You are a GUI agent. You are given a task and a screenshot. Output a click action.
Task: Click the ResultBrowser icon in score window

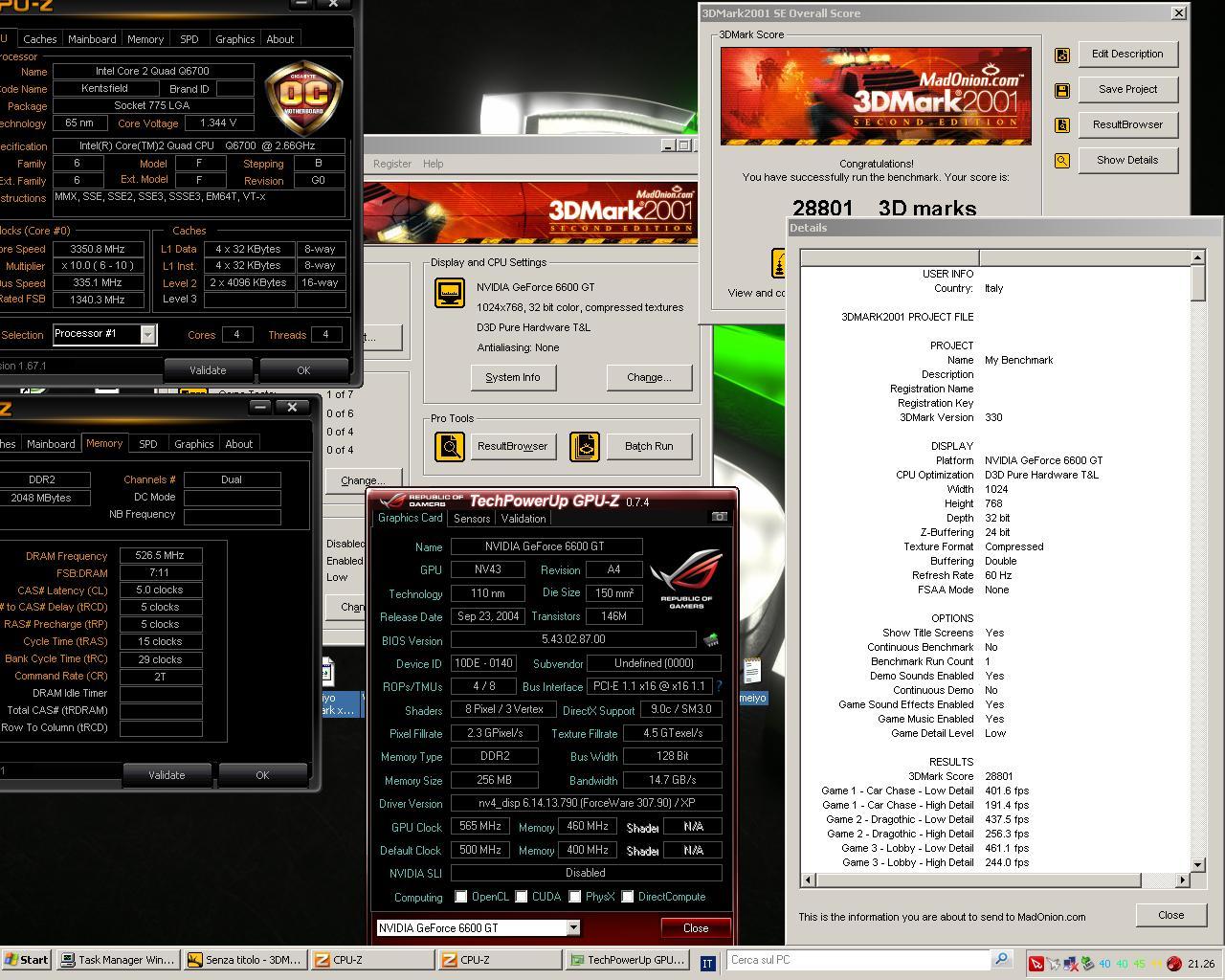point(1062,125)
